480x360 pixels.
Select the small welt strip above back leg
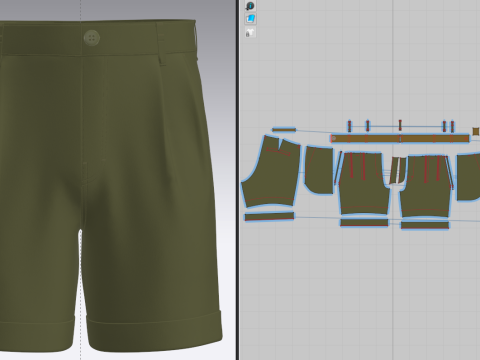point(284,130)
